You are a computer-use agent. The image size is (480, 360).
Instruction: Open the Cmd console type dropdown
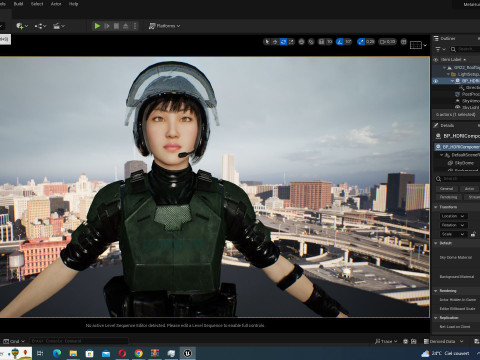point(14,341)
